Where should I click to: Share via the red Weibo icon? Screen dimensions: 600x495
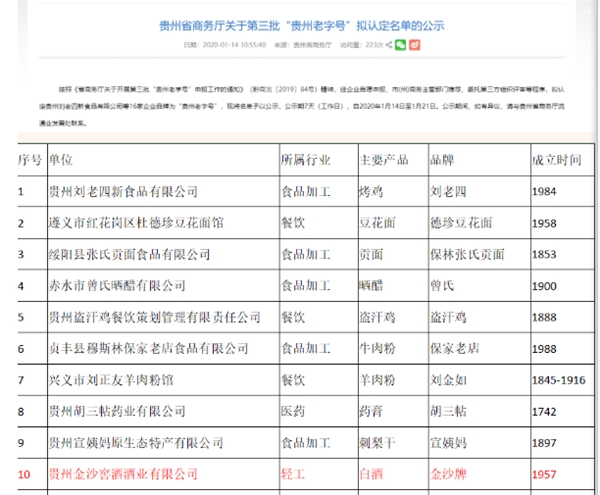(414, 45)
